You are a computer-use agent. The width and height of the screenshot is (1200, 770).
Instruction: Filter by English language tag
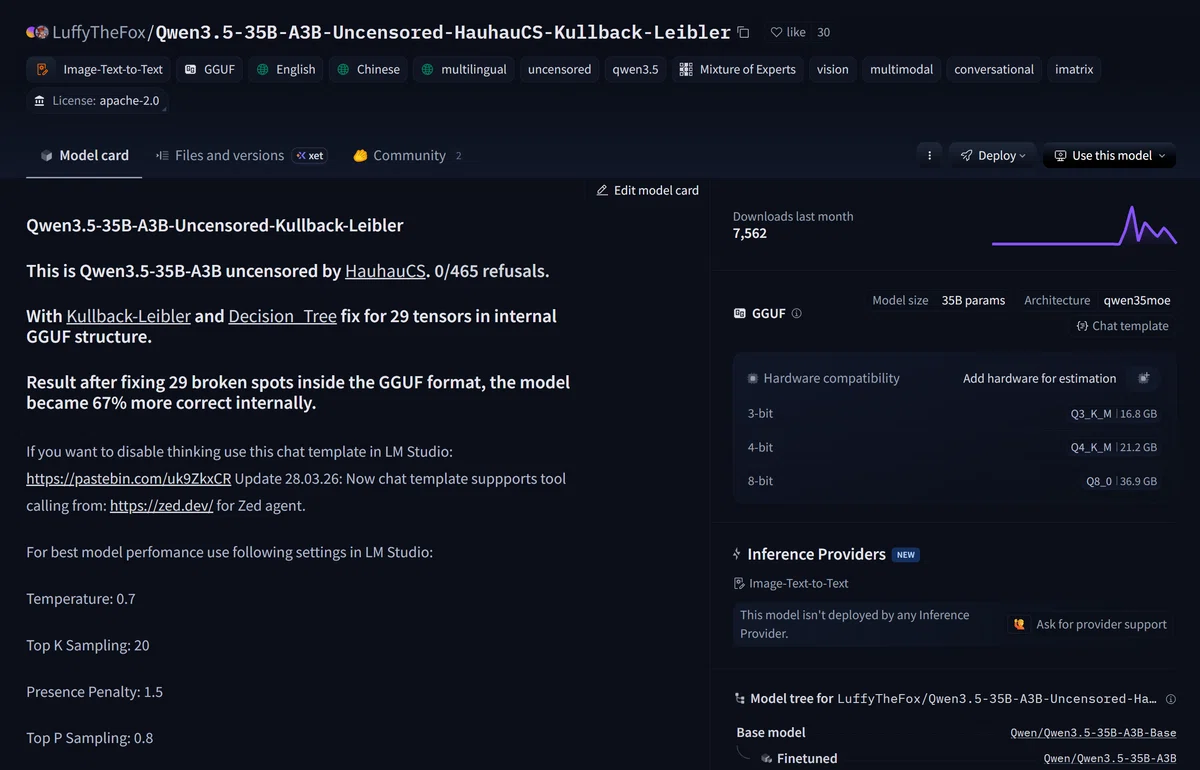point(286,69)
